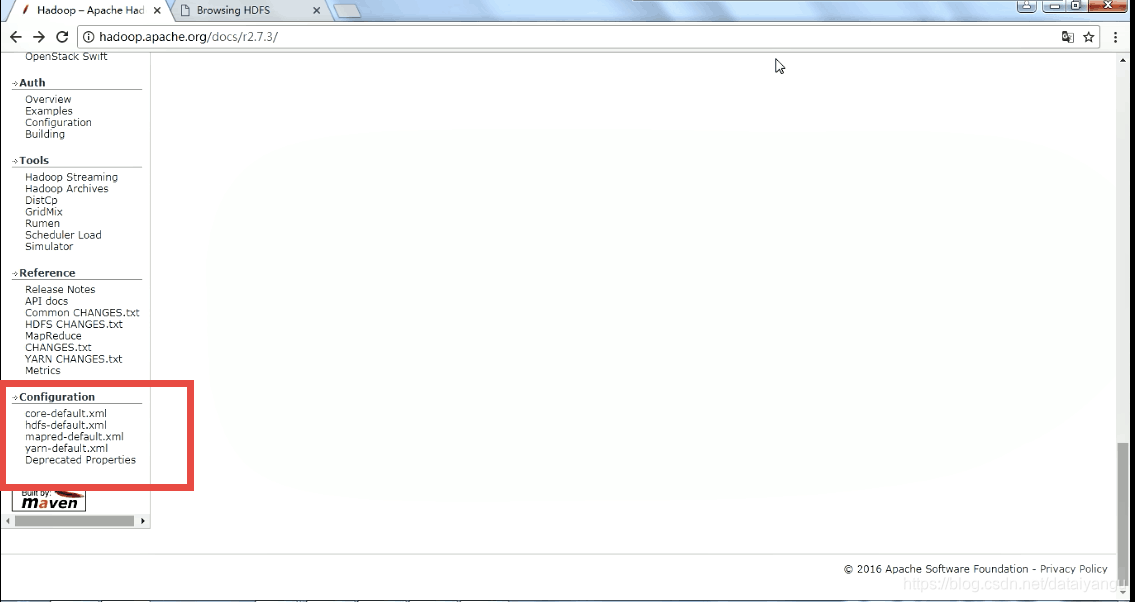Open the API docs link
Image resolution: width=1135 pixels, height=602 pixels.
pyautogui.click(x=46, y=301)
